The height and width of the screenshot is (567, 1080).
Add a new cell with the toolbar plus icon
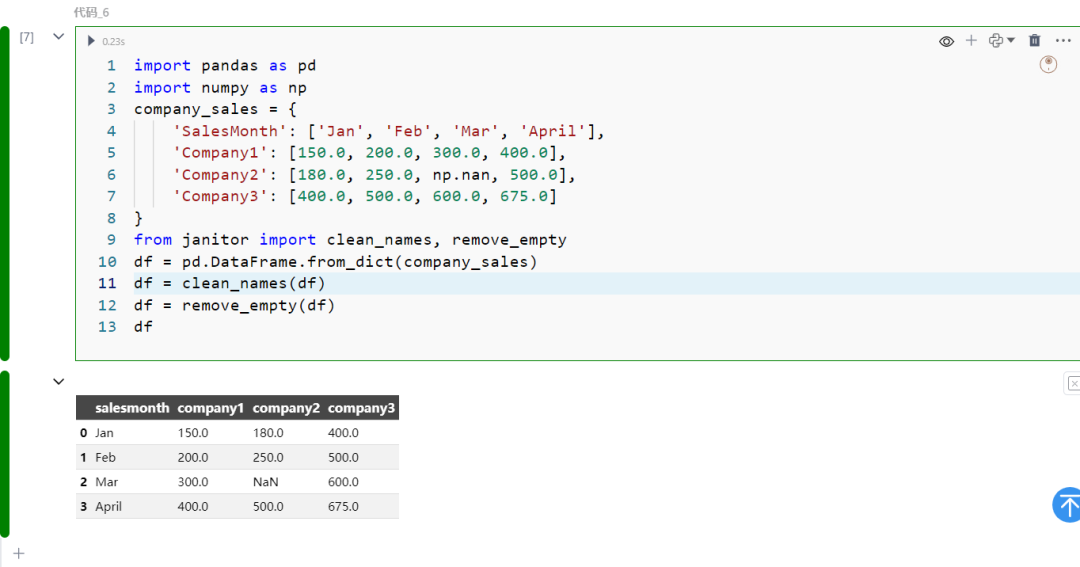coord(971,41)
